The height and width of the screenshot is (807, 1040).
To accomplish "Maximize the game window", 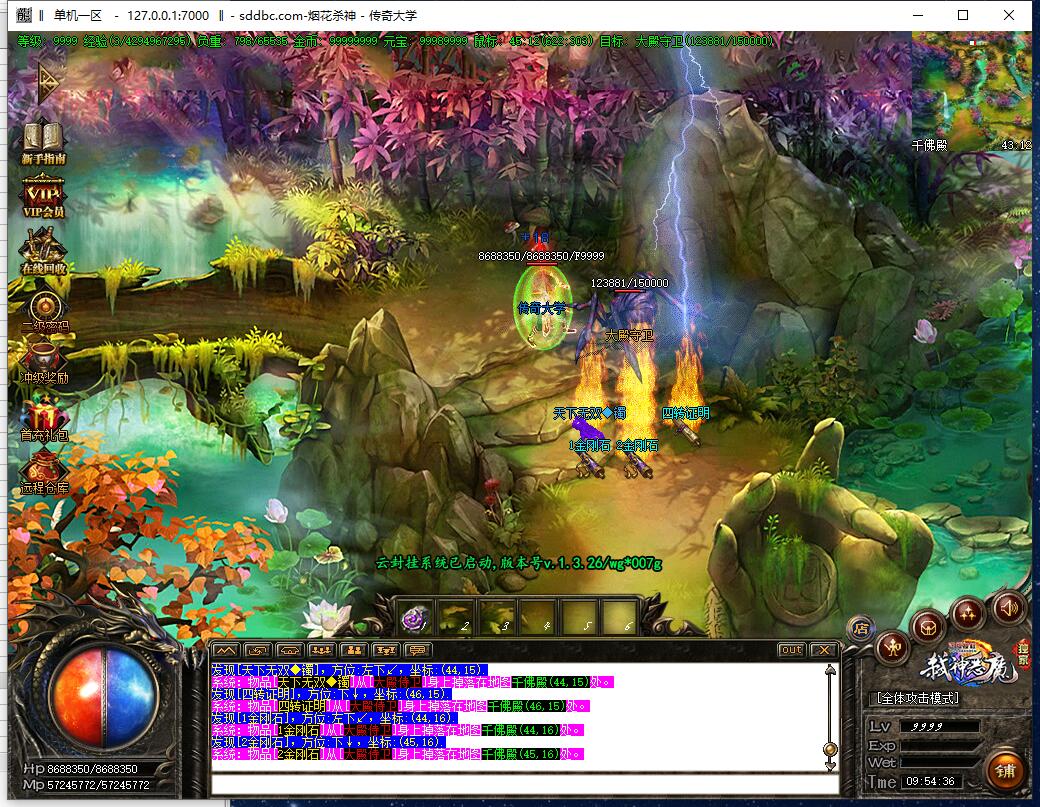I will click(x=963, y=15).
